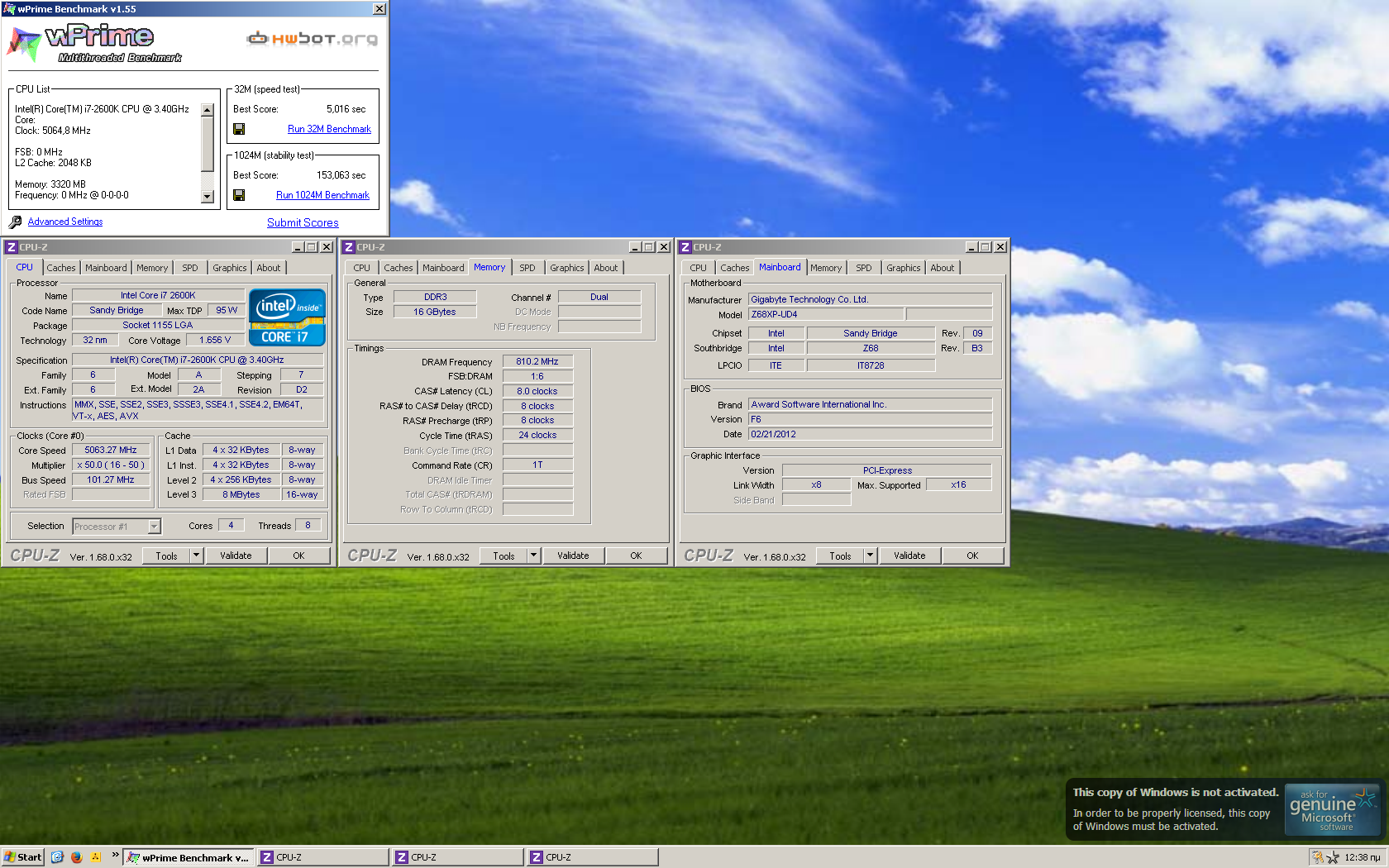Screen dimensions: 1389x868
Task: Click the taskbar clock showing 12:38
Action: [1362, 857]
